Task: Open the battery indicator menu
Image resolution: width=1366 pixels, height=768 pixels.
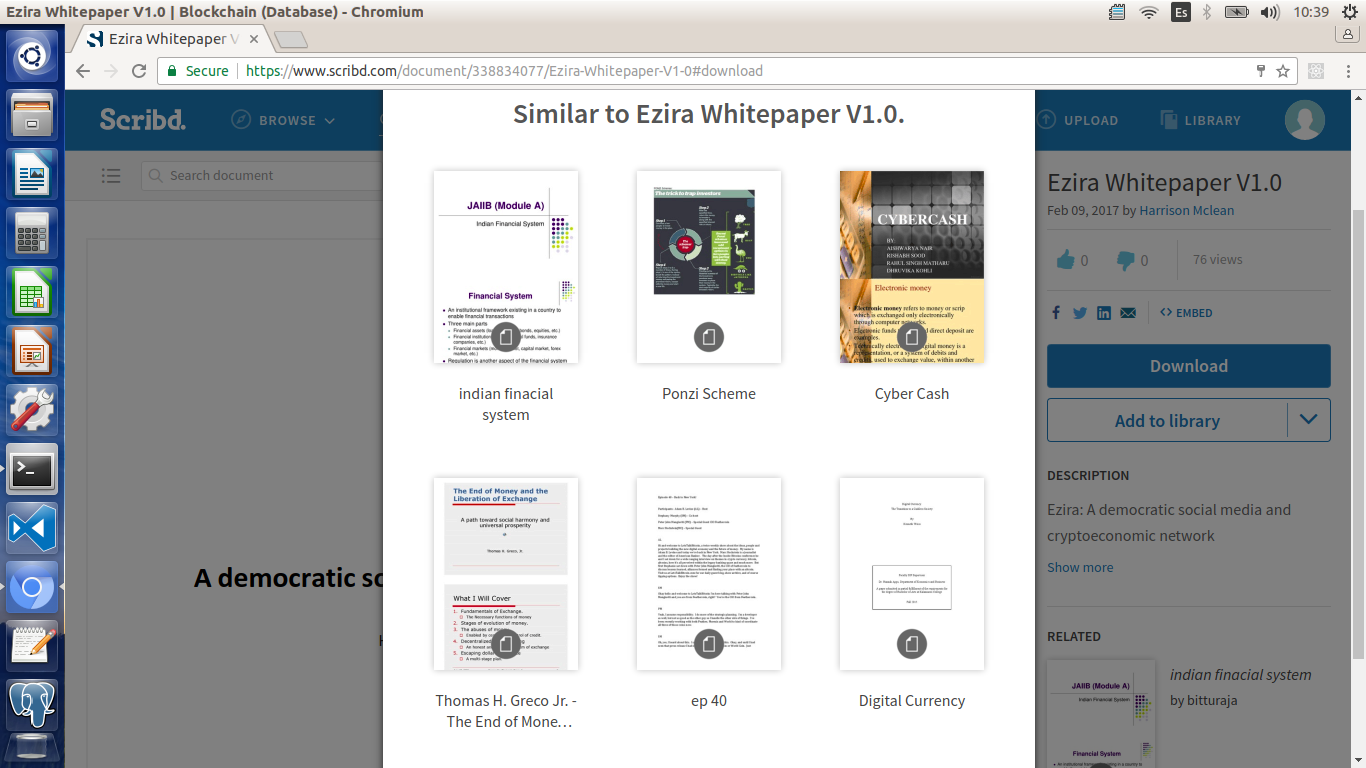Action: (1237, 12)
